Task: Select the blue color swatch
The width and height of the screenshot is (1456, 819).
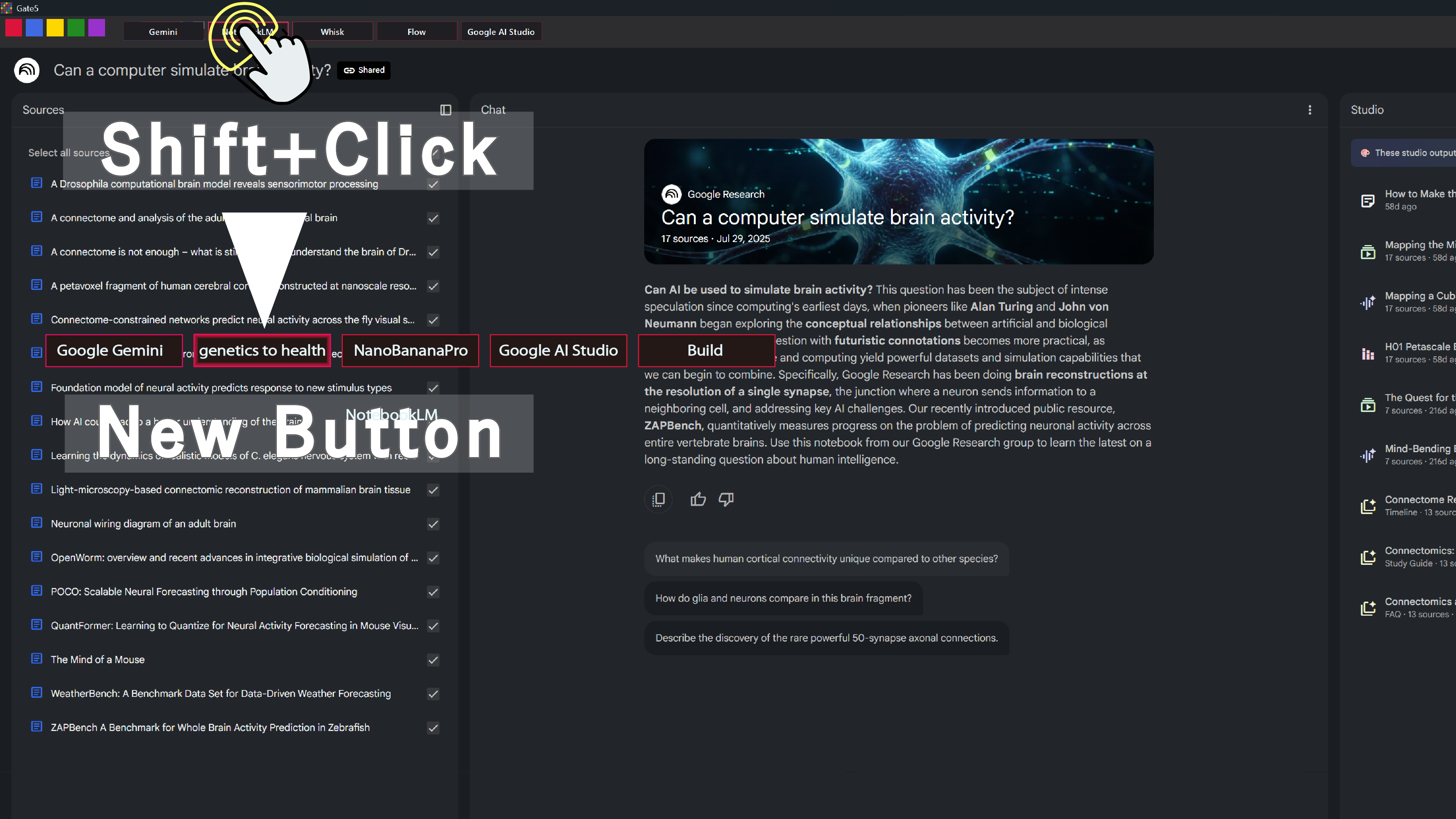Action: pyautogui.click(x=35, y=28)
